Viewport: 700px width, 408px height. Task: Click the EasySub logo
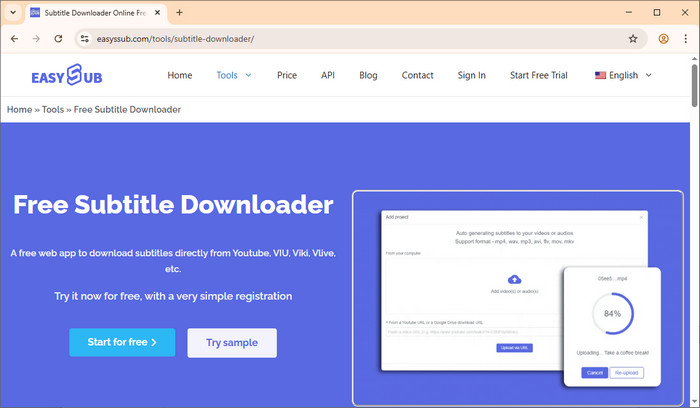coord(67,75)
